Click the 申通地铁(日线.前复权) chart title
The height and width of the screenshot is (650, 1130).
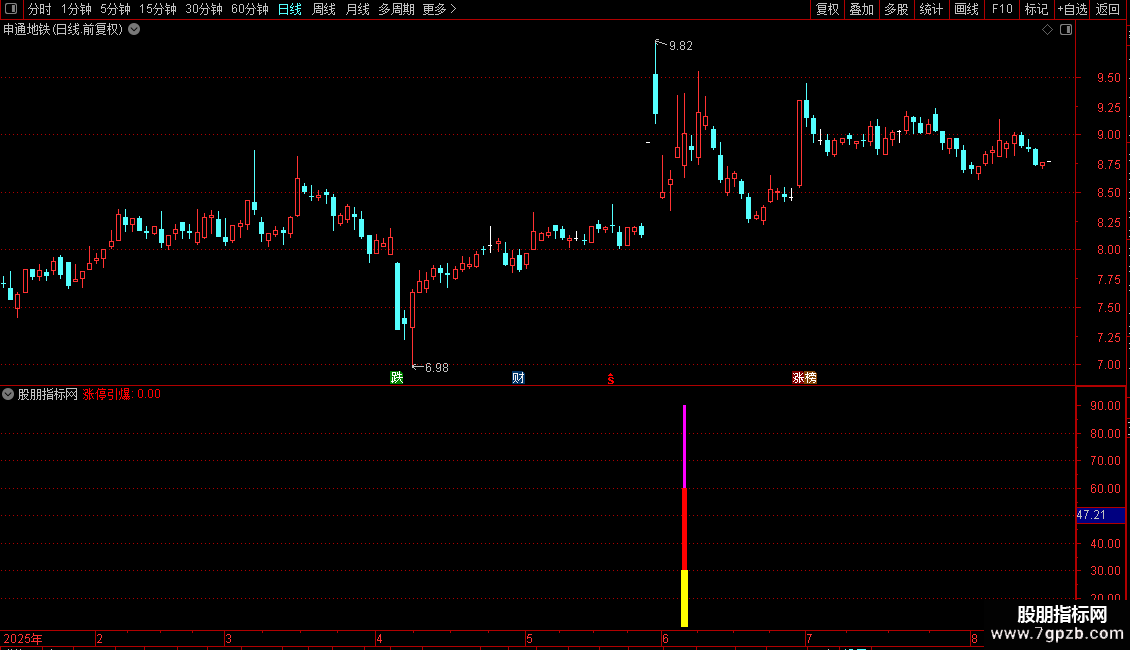tap(63, 30)
